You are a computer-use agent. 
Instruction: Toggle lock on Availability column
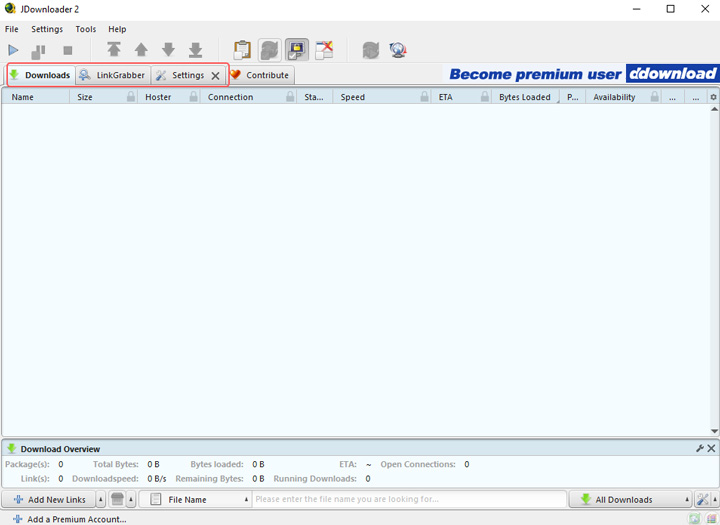click(655, 96)
